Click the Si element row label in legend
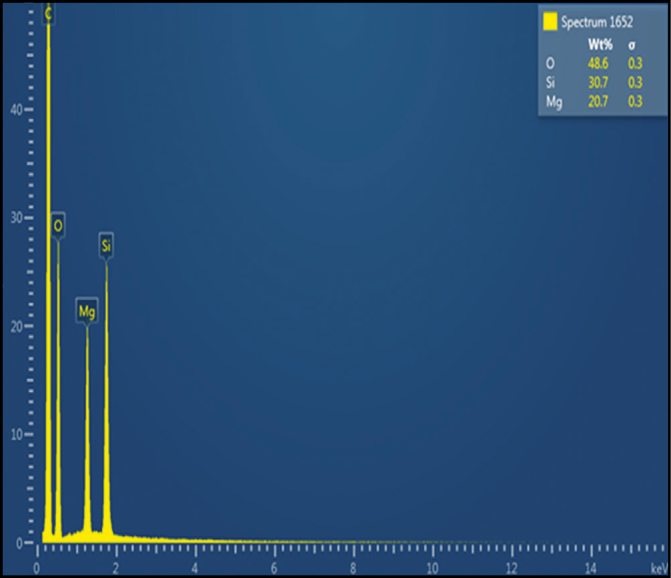671x578 pixels. pyautogui.click(x=550, y=82)
